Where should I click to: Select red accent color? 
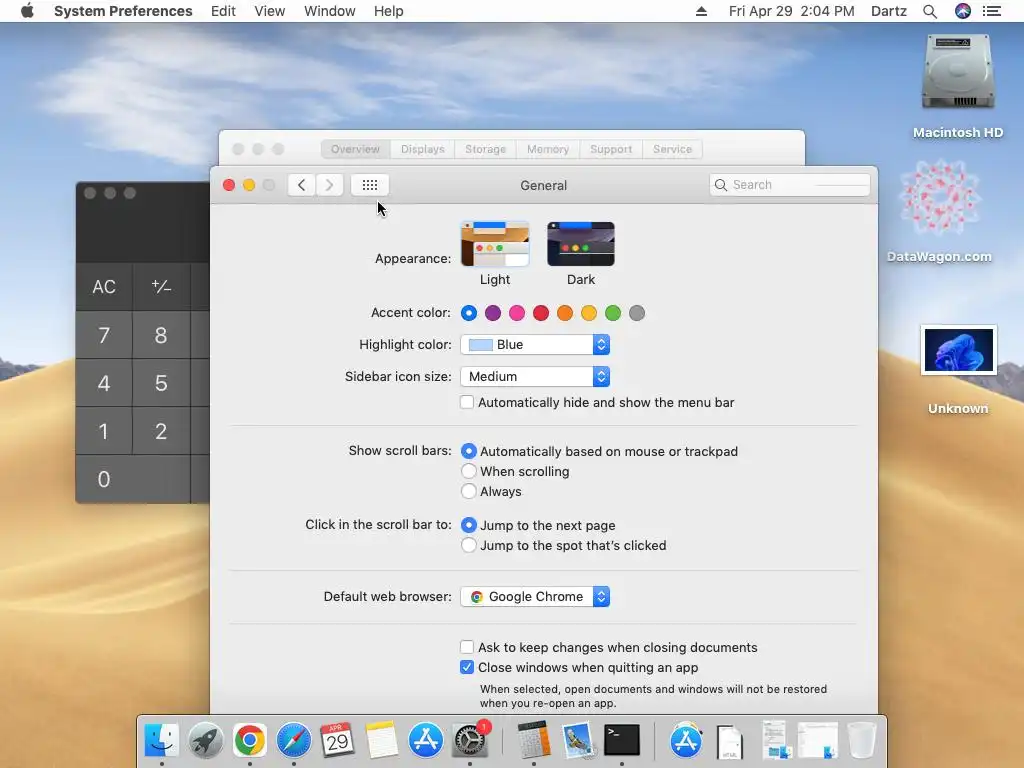click(541, 313)
